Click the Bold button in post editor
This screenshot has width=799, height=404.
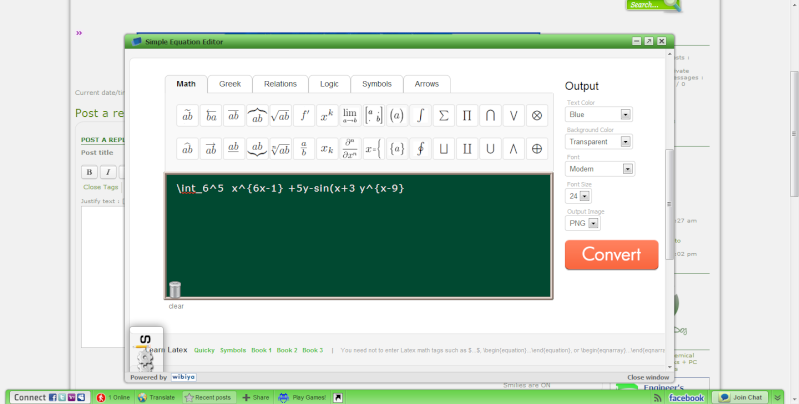(x=89, y=172)
